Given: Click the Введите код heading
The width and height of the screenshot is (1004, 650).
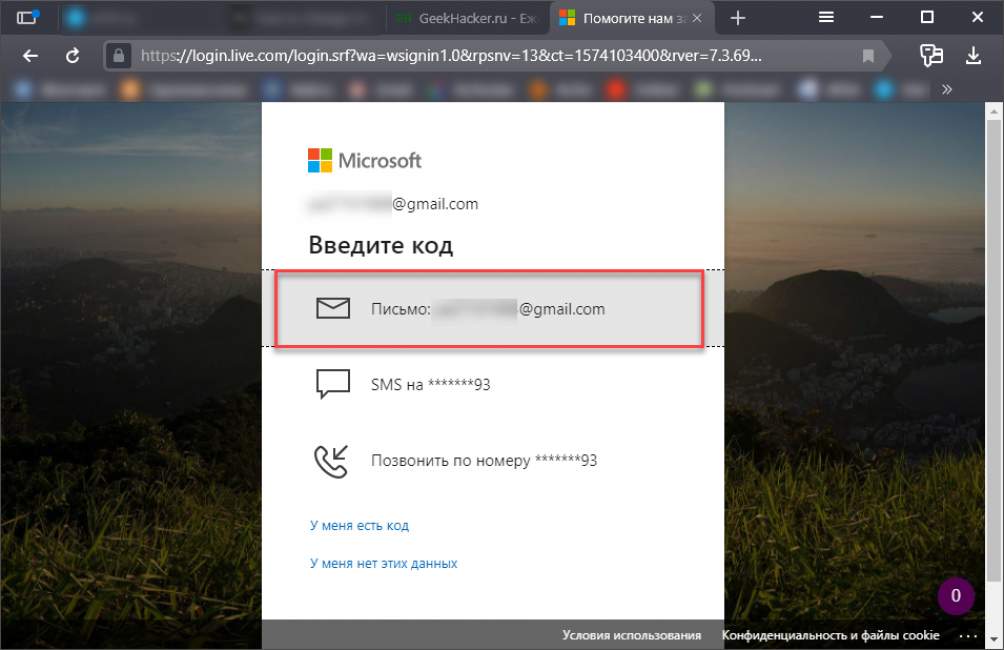Looking at the screenshot, I should coord(381,245).
